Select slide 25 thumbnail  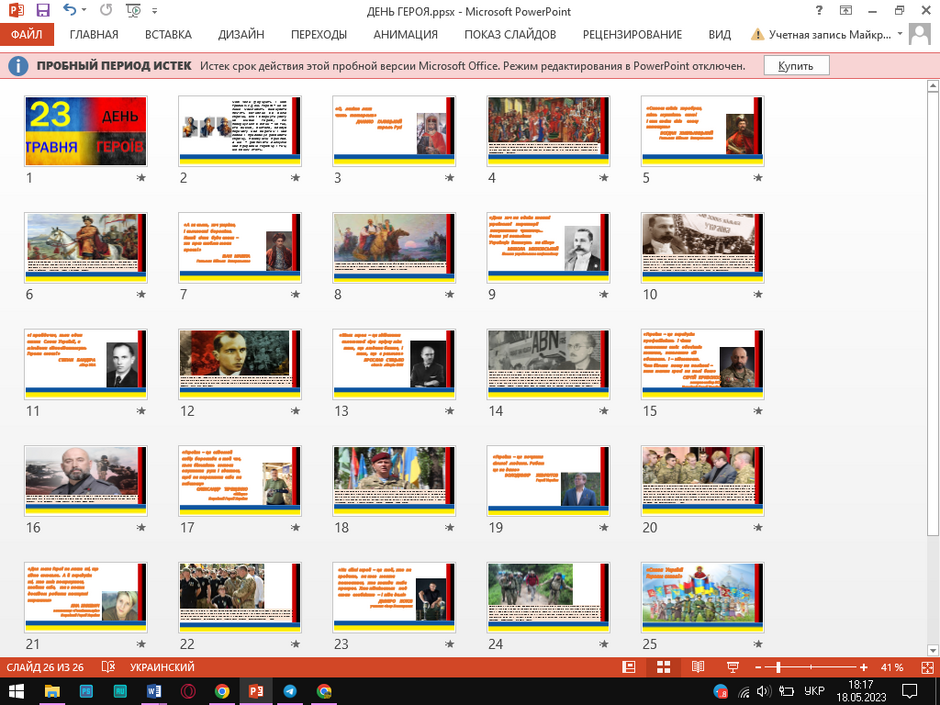702,597
